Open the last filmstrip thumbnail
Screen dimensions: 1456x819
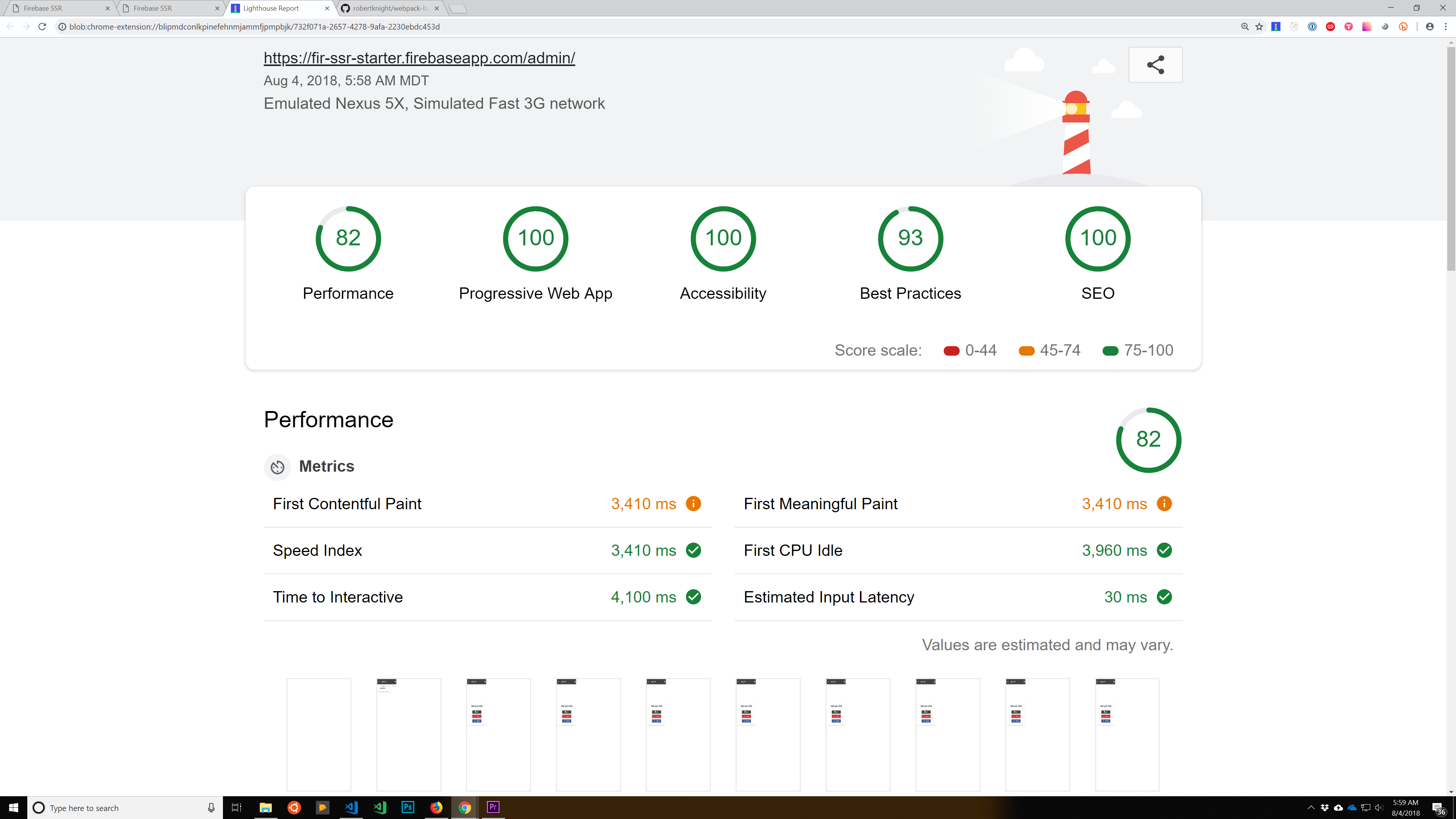(x=1127, y=734)
